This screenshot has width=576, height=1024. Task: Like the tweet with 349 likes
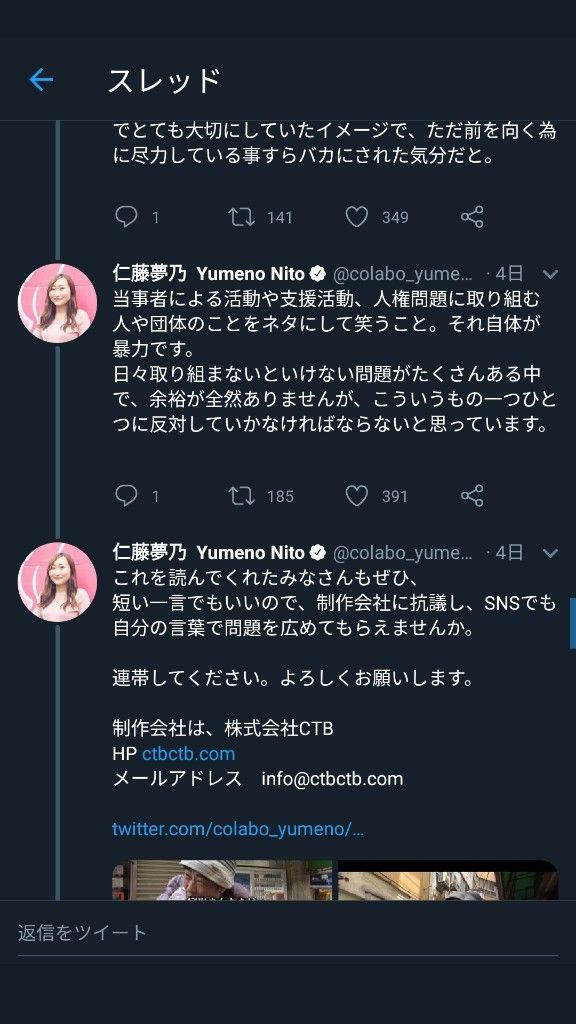(357, 217)
